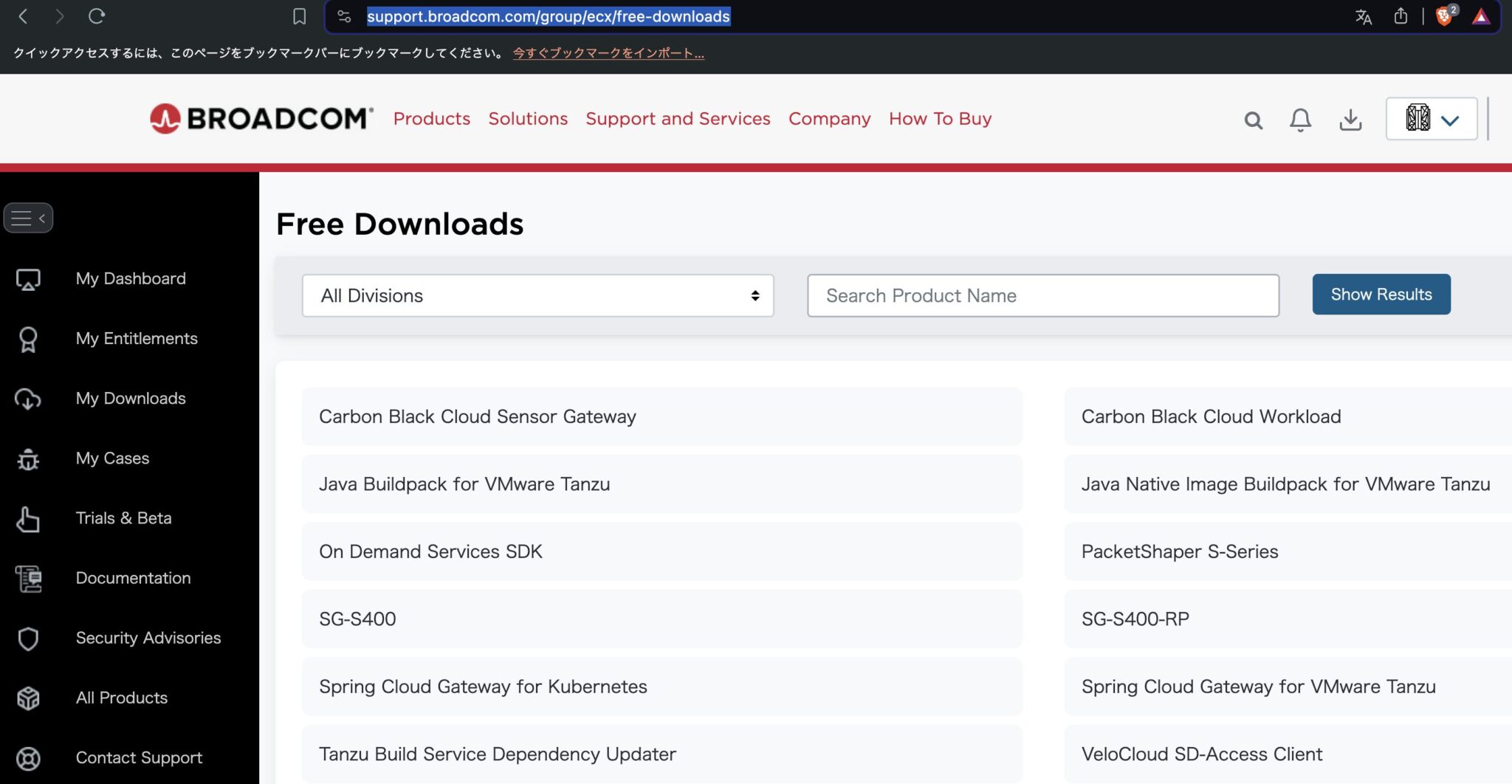1512x784 pixels.
Task: Open notifications bell icon
Action: [x=1300, y=120]
